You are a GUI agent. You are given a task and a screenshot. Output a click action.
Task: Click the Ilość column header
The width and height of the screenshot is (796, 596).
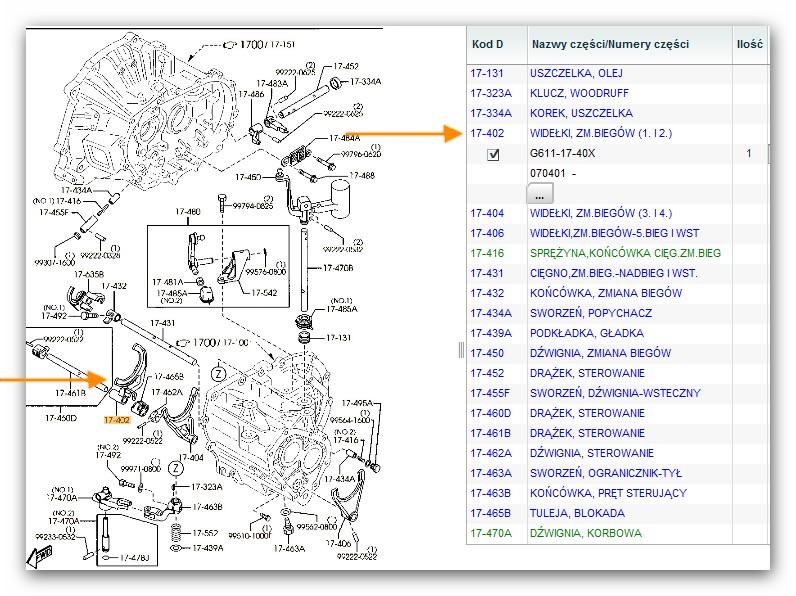(749, 44)
